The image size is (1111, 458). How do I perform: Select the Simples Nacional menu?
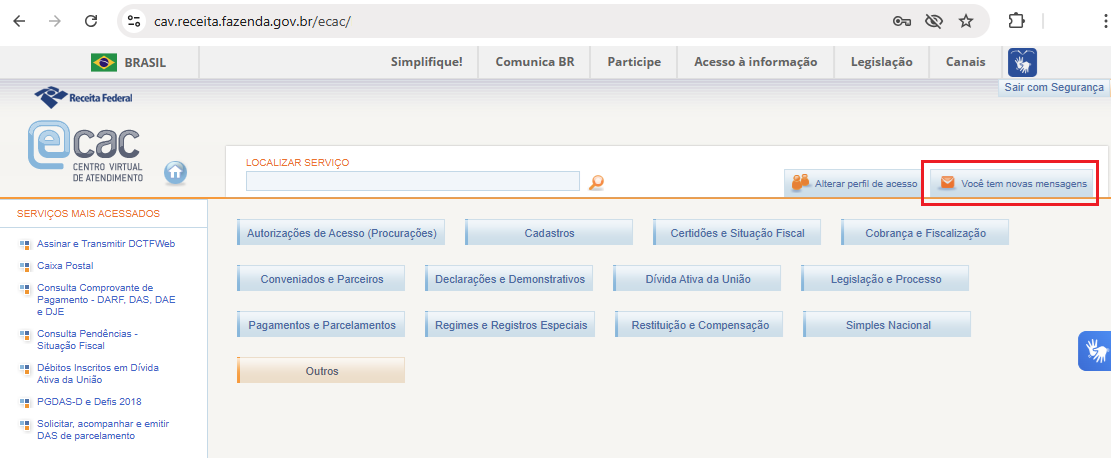pos(887,325)
